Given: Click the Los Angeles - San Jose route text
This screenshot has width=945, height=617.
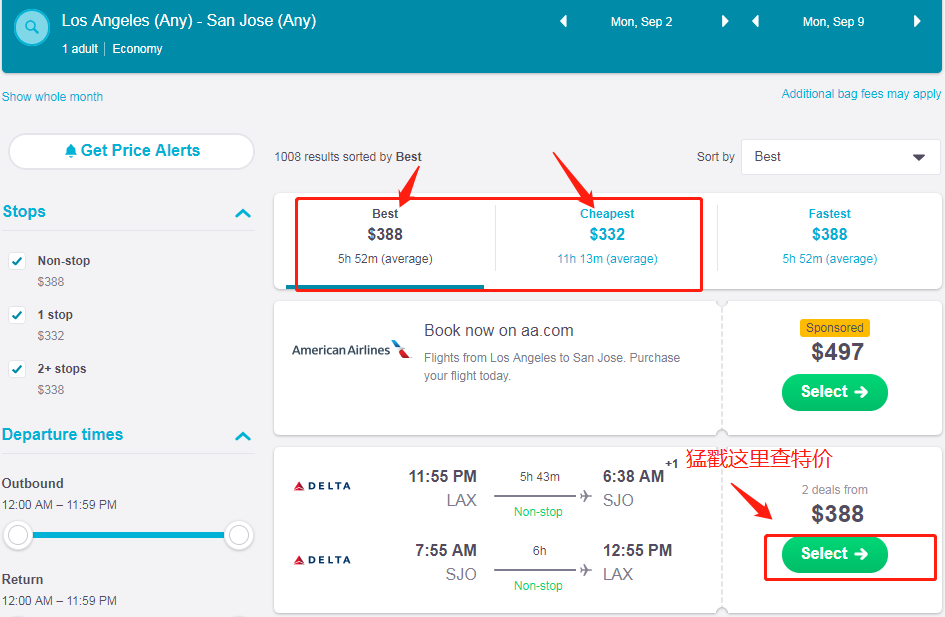Looking at the screenshot, I should pos(189,20).
